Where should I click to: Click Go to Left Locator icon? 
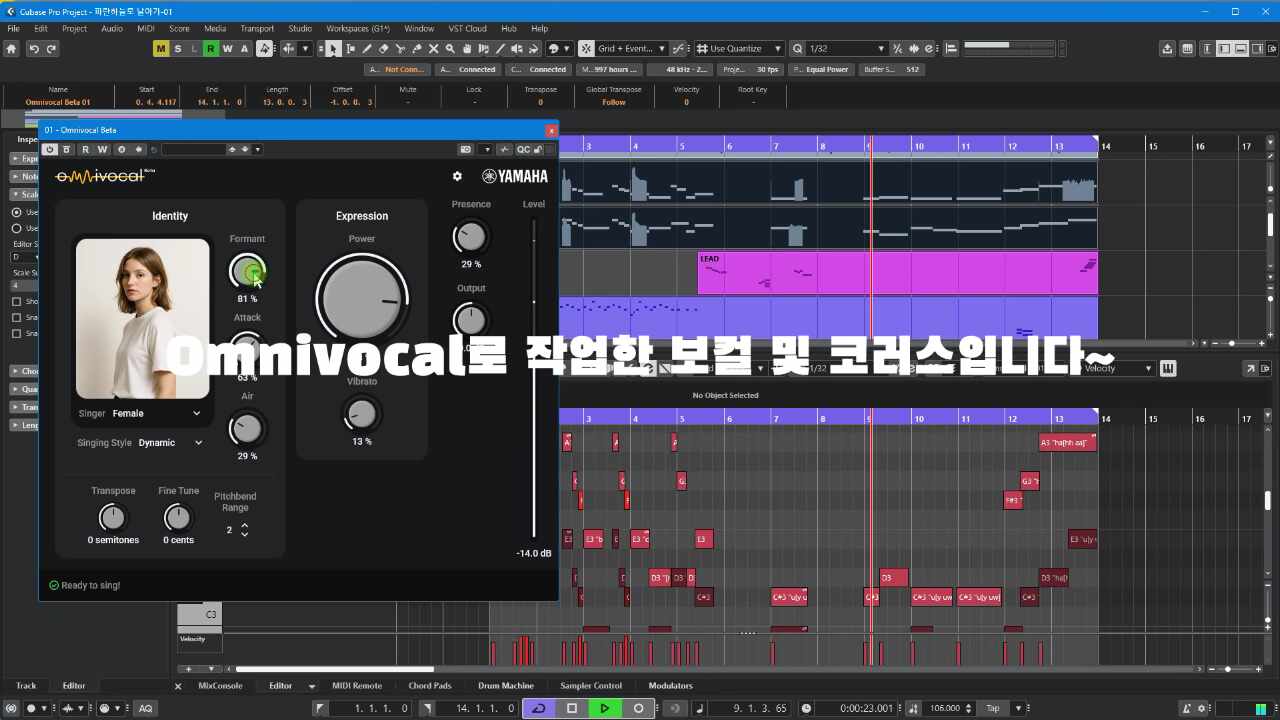coord(320,708)
